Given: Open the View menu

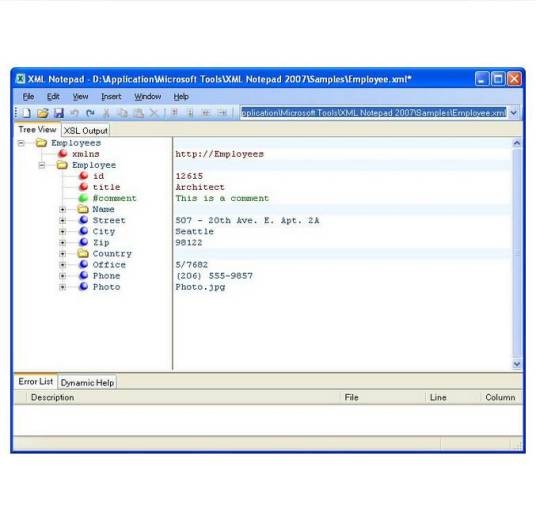Looking at the screenshot, I should point(80,97).
